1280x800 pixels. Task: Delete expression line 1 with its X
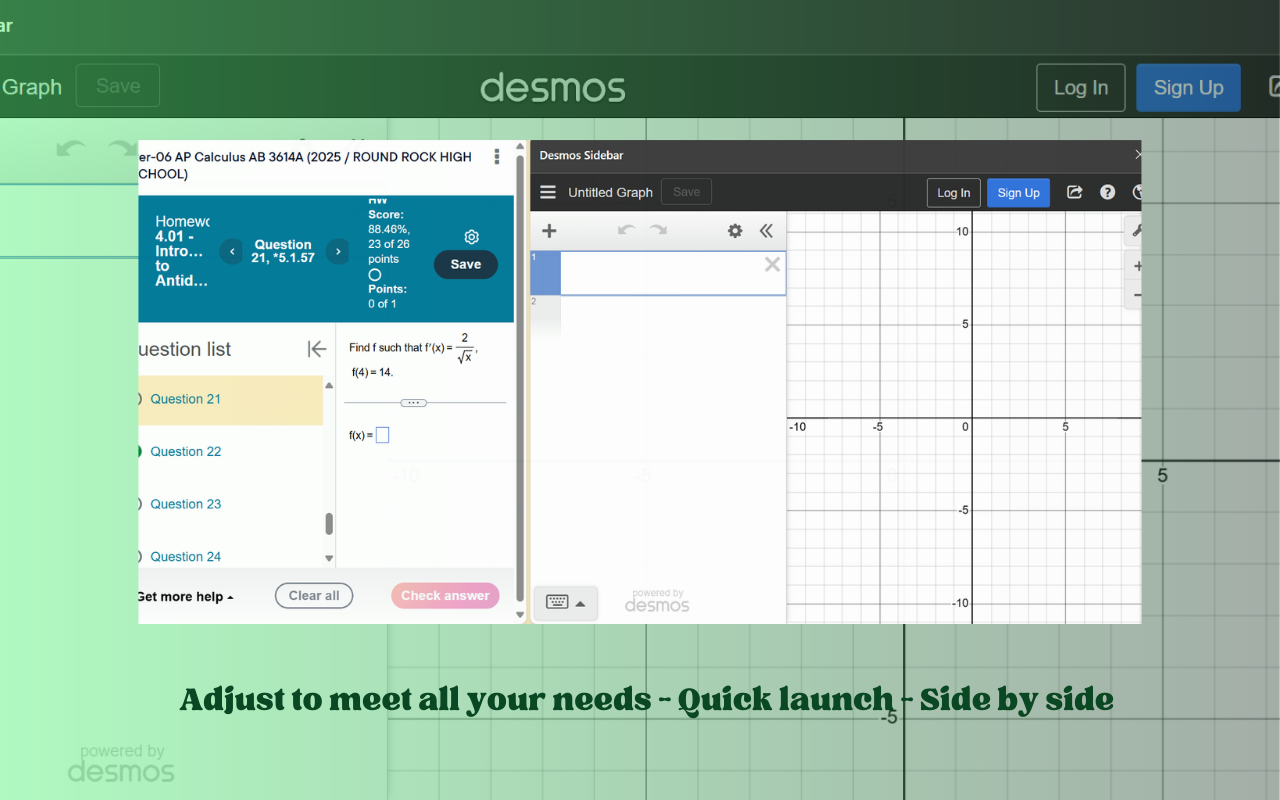coord(772,264)
